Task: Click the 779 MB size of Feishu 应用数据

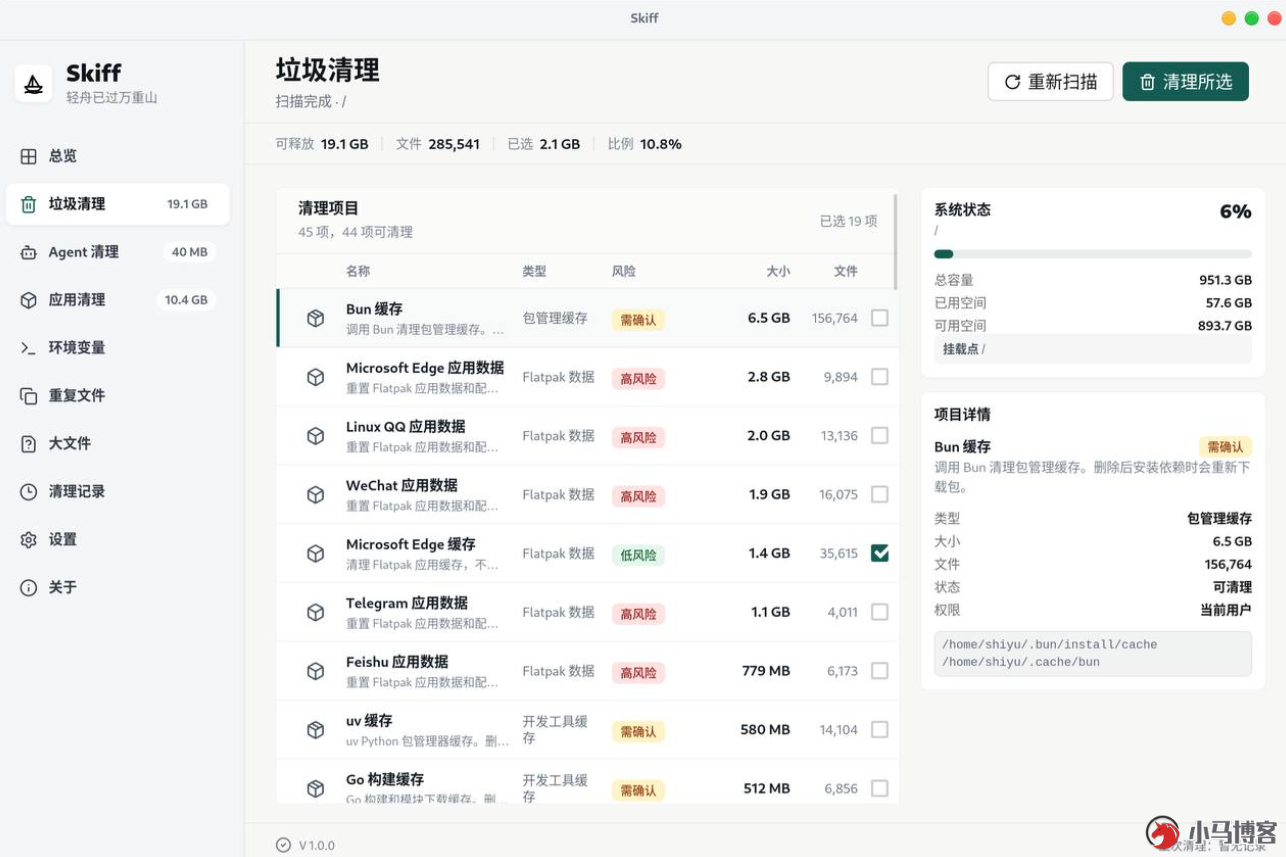Action: pyautogui.click(x=766, y=671)
